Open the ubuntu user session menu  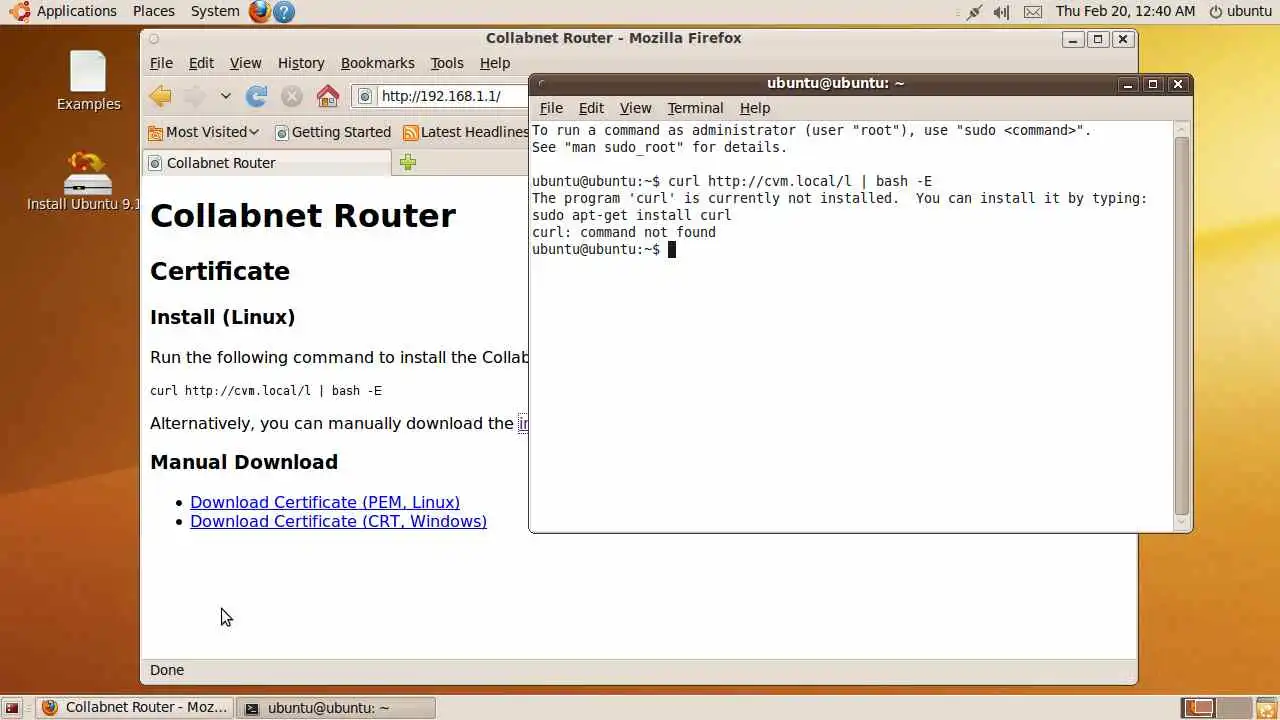pyautogui.click(x=1240, y=11)
